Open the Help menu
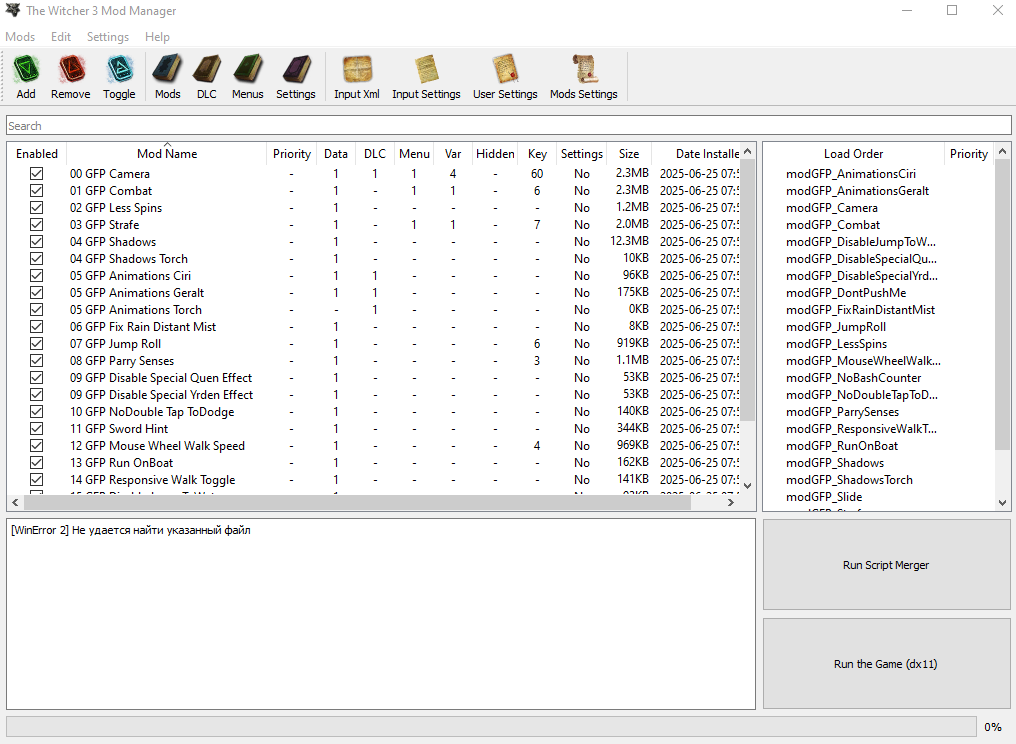 [157, 37]
